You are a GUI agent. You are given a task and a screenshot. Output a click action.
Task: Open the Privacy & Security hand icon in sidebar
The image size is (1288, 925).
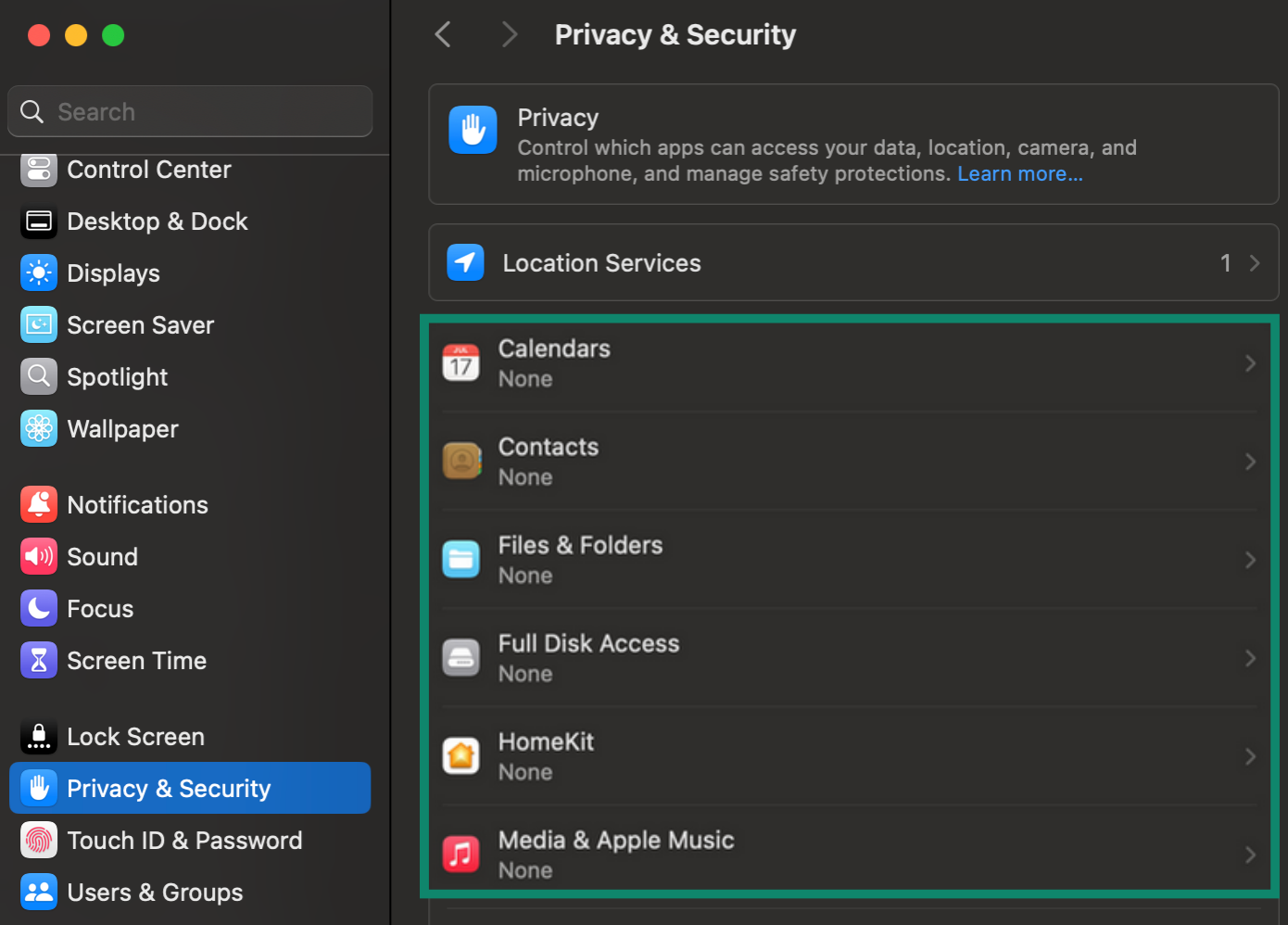point(38,788)
